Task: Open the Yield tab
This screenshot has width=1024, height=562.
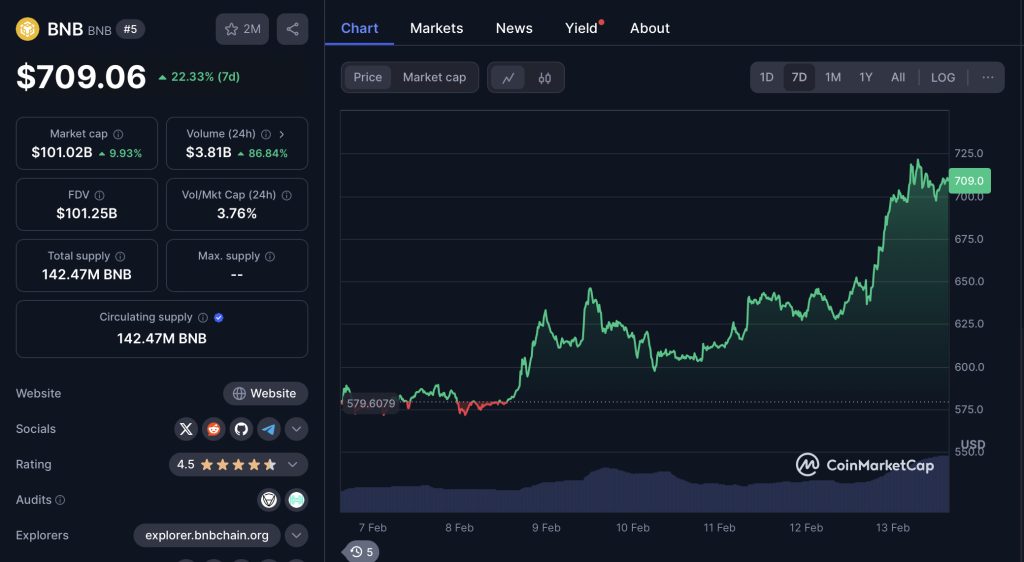Action: [581, 28]
